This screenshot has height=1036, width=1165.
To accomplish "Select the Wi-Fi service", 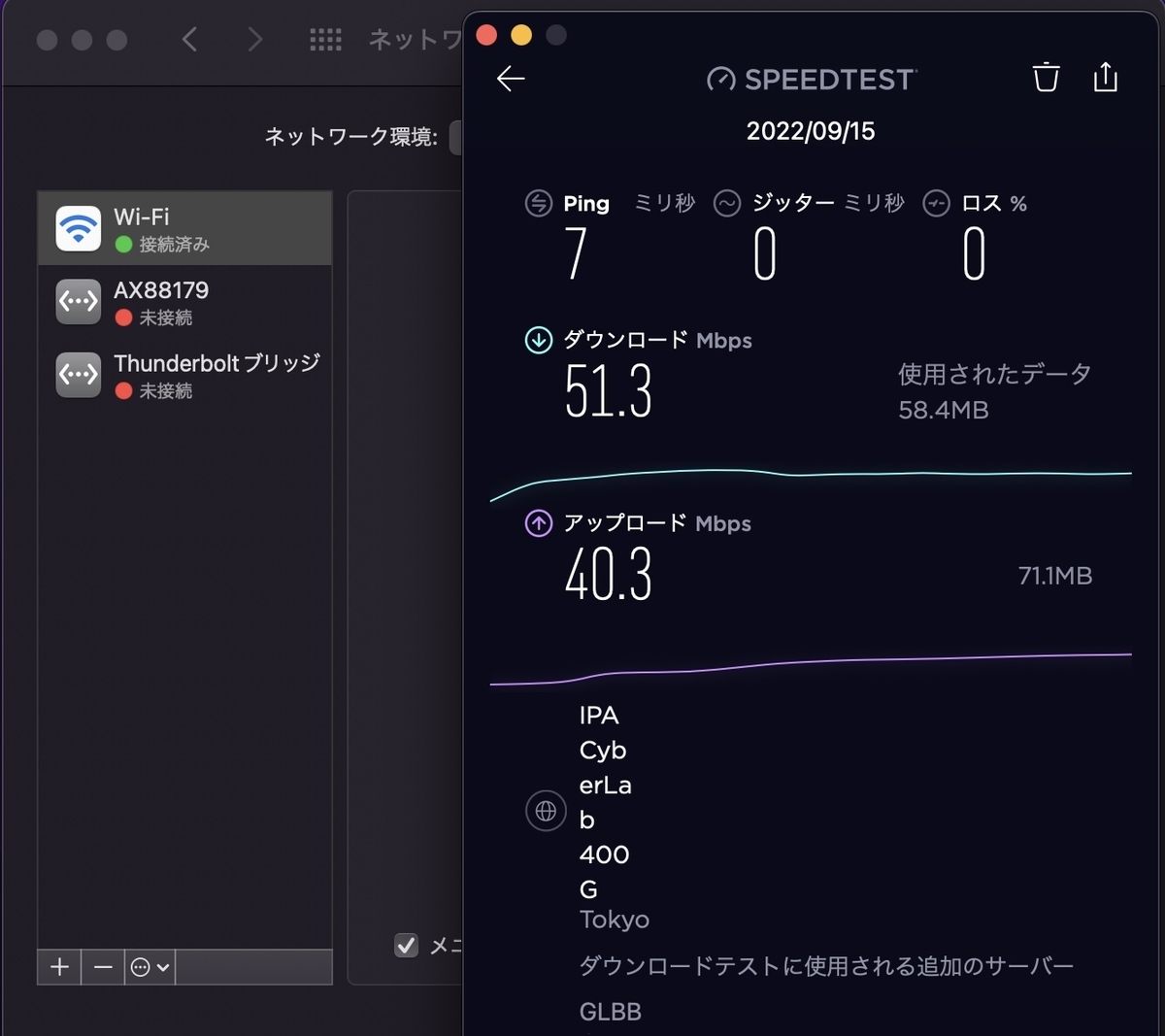I will (184, 229).
